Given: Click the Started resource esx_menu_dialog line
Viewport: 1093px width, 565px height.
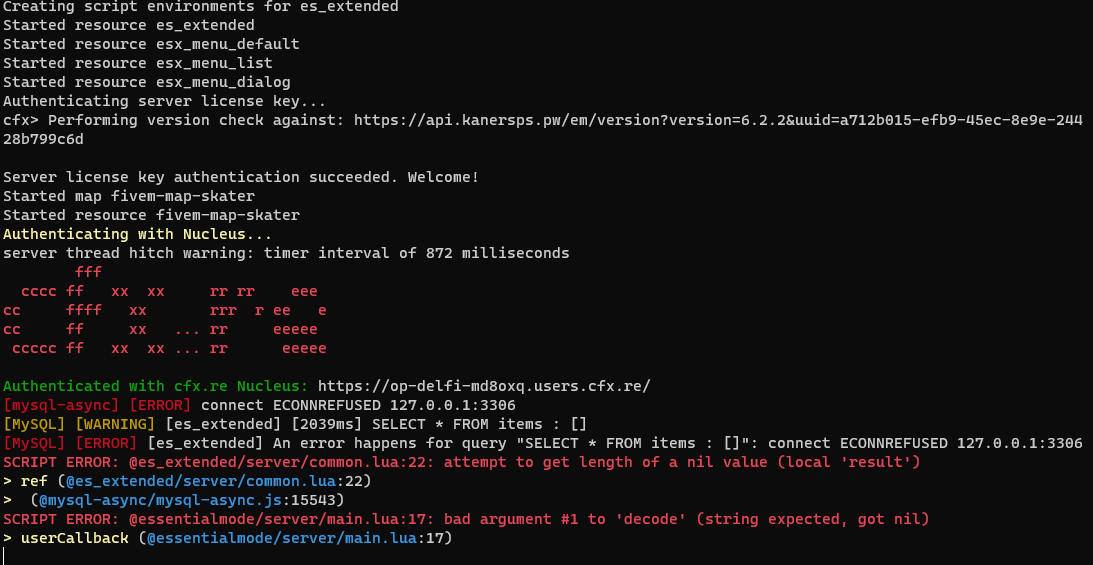Looking at the screenshot, I should click(x=147, y=82).
